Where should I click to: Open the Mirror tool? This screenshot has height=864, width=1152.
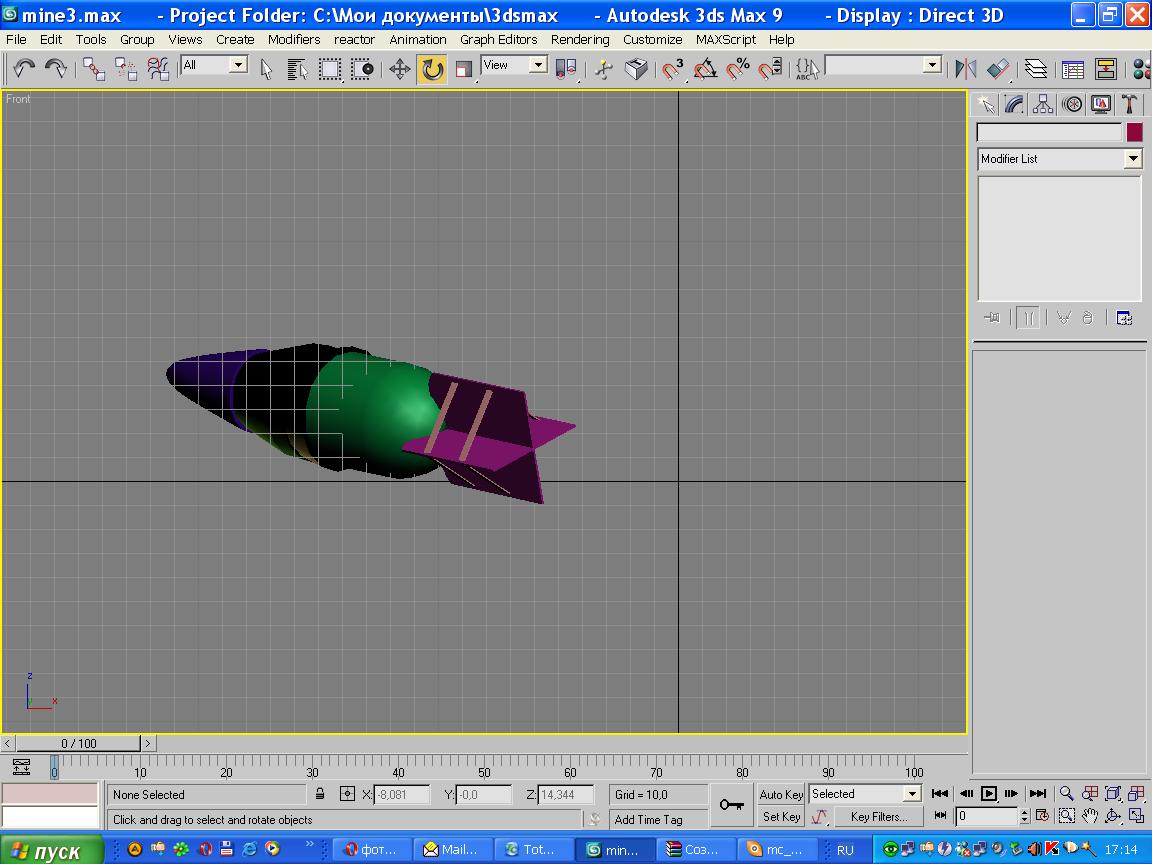965,69
